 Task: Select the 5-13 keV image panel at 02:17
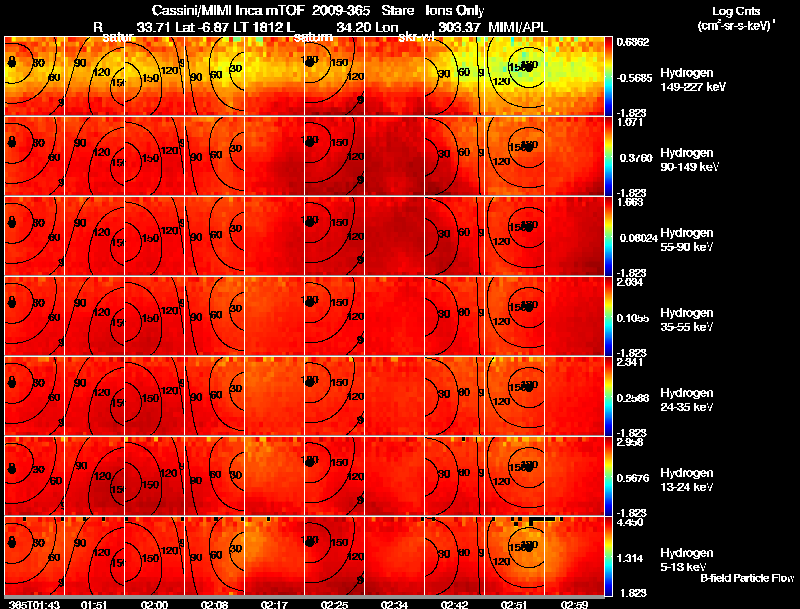point(274,556)
